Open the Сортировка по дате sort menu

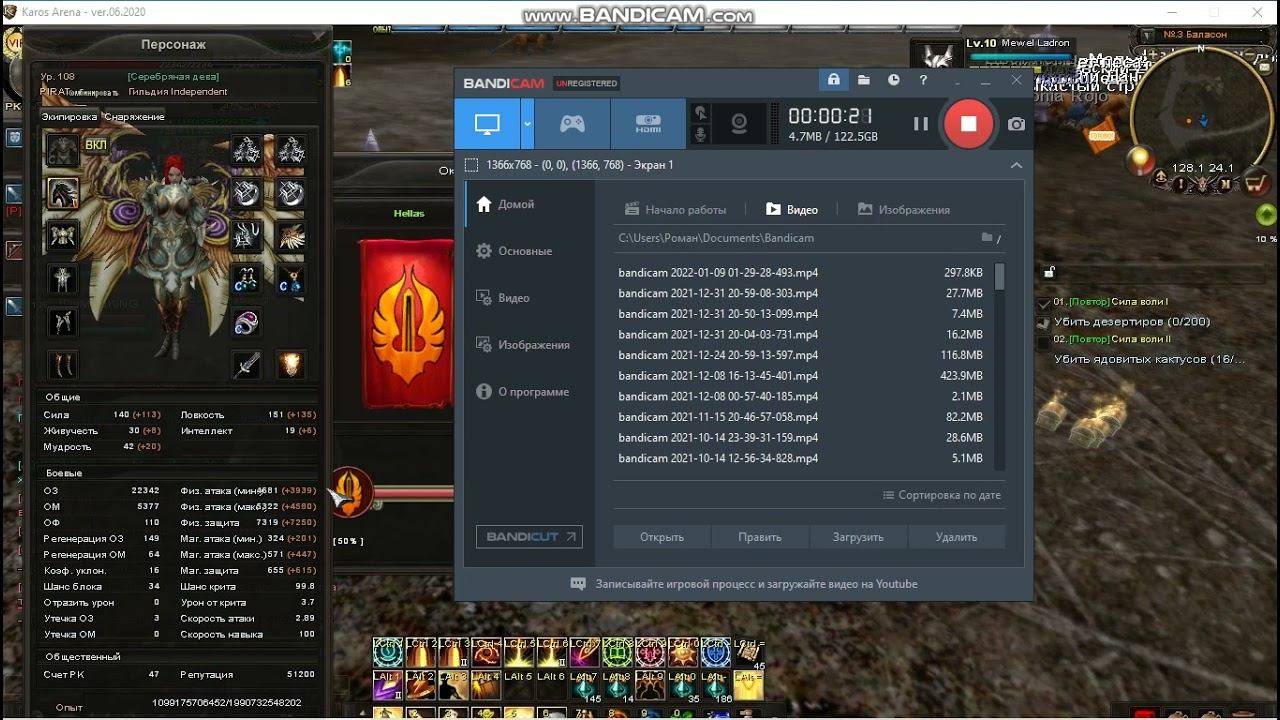942,495
